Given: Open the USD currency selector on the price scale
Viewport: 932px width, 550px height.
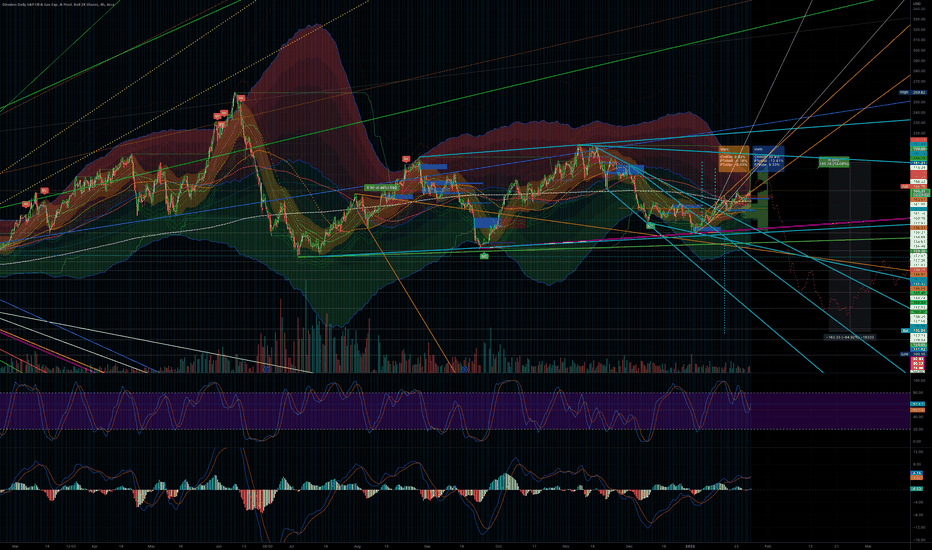Looking at the screenshot, I should [918, 4].
